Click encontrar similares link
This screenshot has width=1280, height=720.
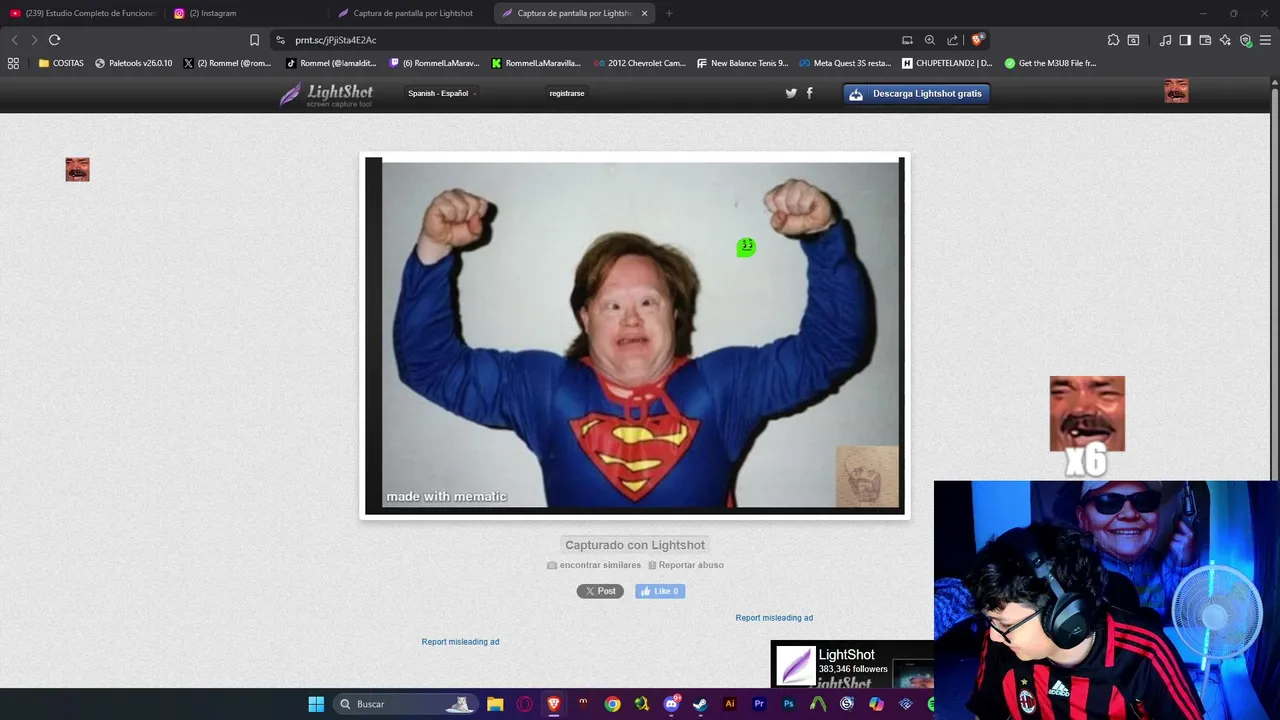594,565
